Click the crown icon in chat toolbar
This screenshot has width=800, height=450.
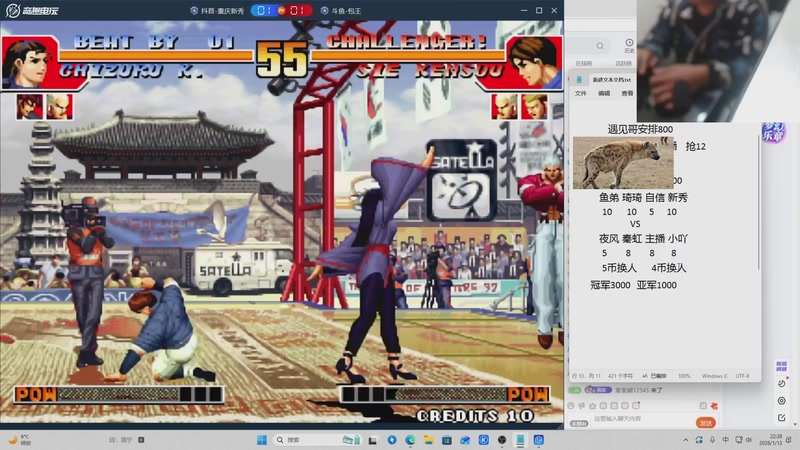coord(592,406)
